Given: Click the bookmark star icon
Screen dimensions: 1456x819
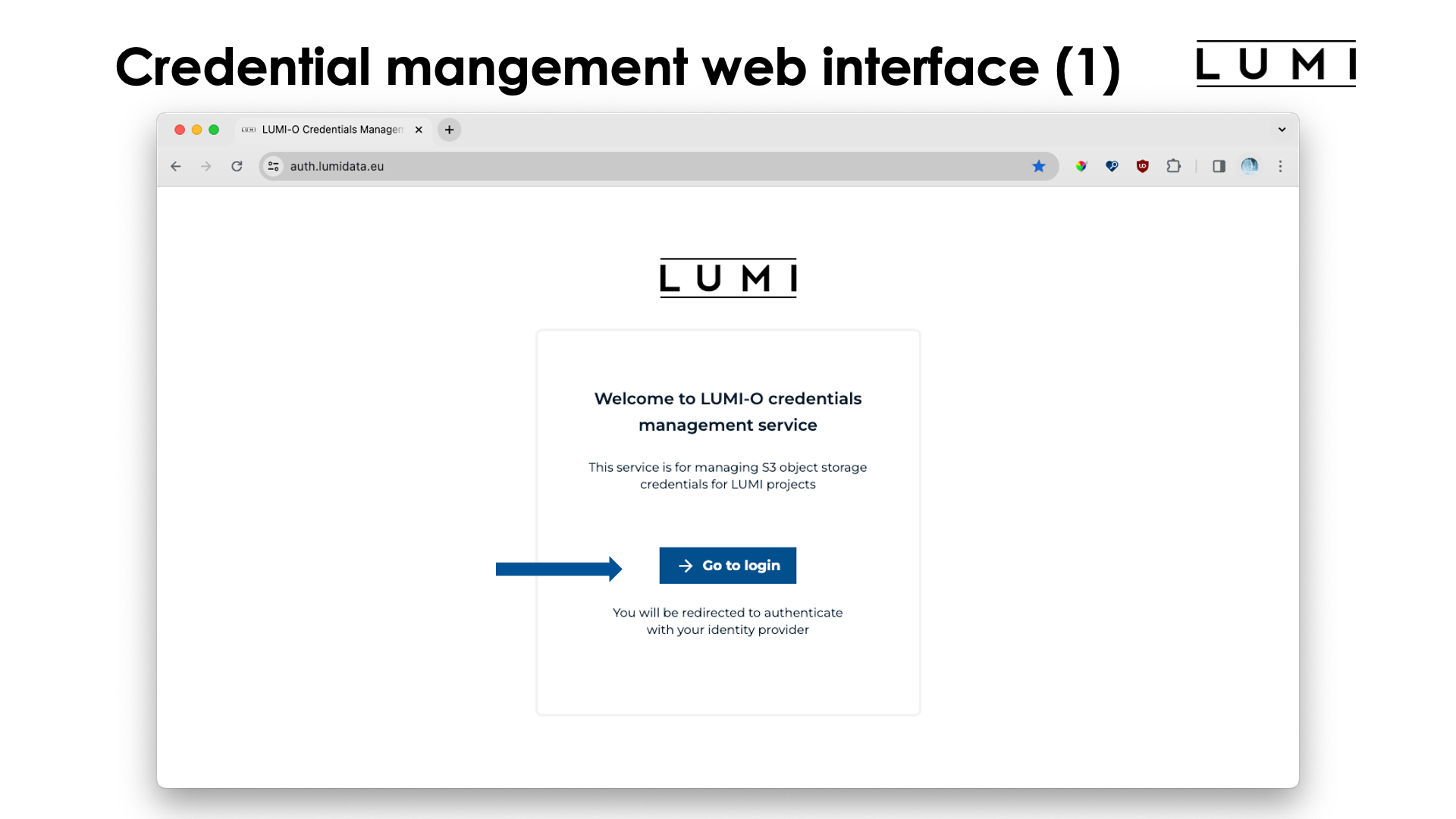Looking at the screenshot, I should pos(1038,166).
